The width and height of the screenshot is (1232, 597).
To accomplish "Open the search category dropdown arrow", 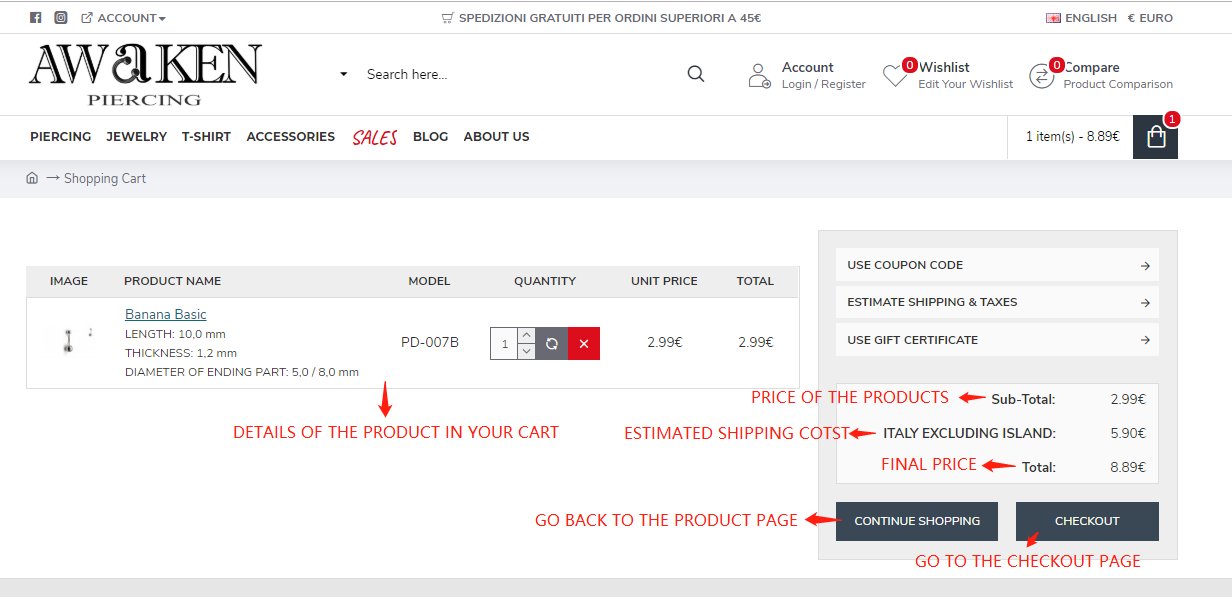I will pyautogui.click(x=343, y=74).
